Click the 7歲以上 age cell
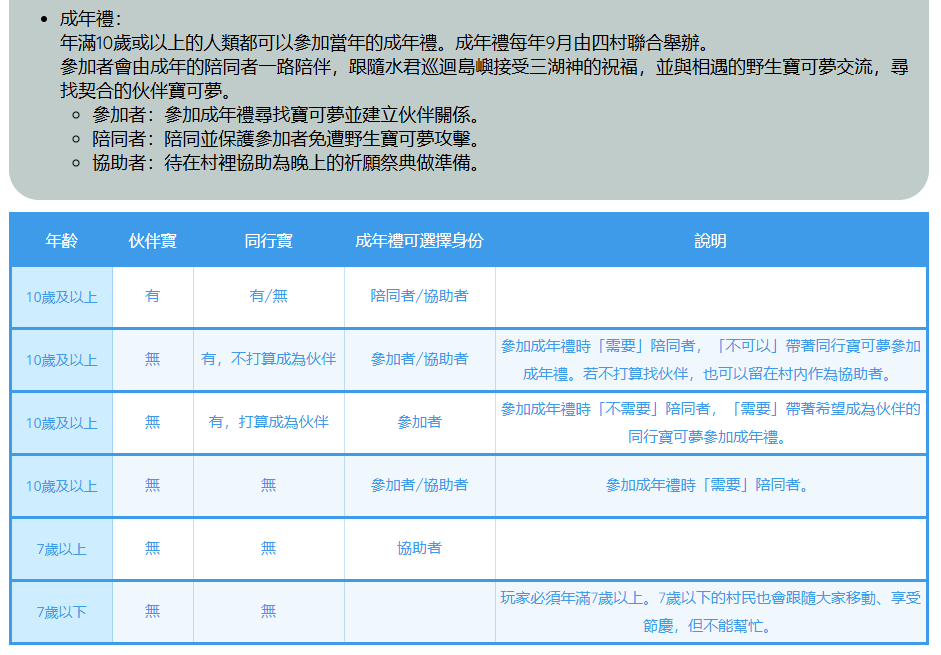The width and height of the screenshot is (941, 655). (61, 548)
